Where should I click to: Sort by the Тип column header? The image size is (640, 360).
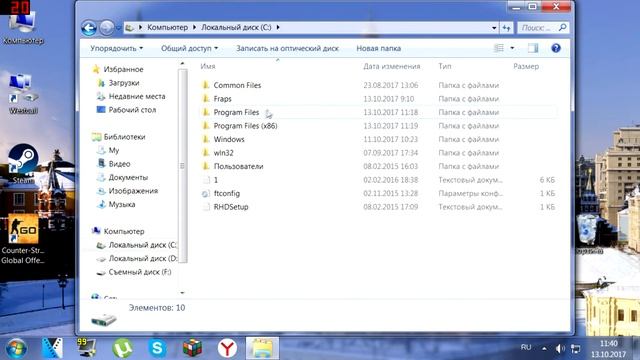(x=444, y=66)
